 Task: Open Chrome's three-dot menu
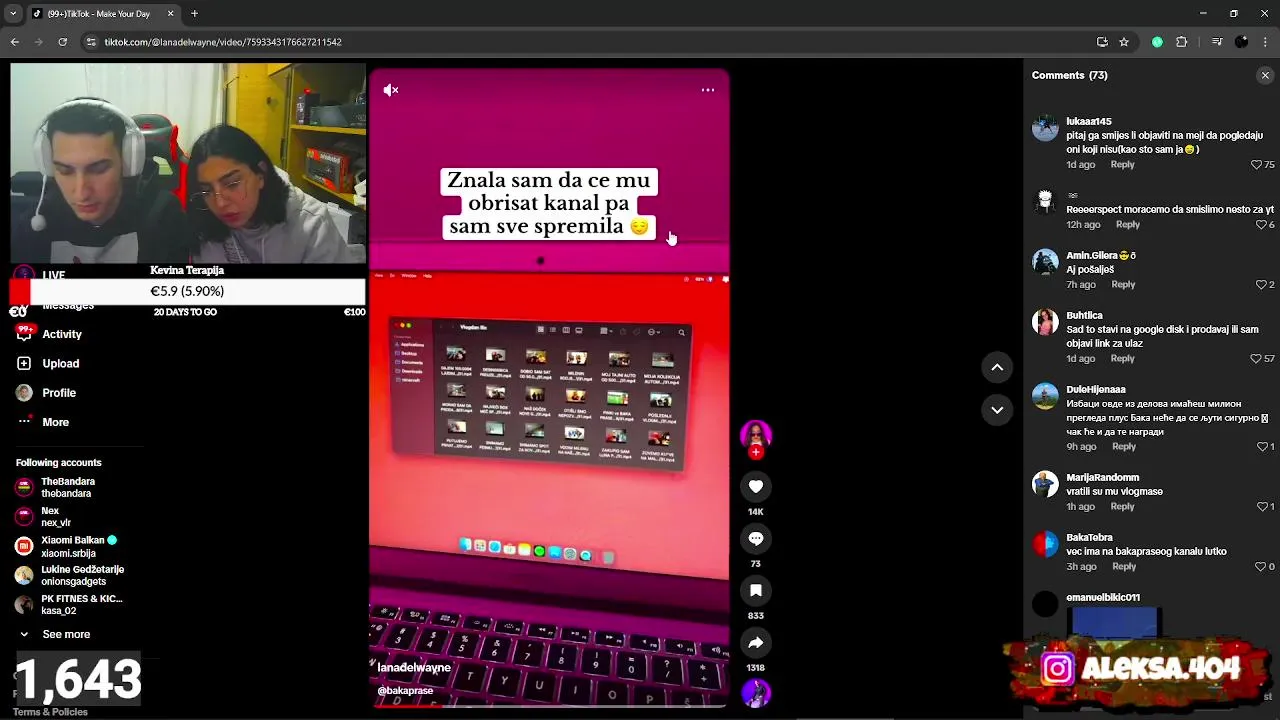click(1265, 42)
